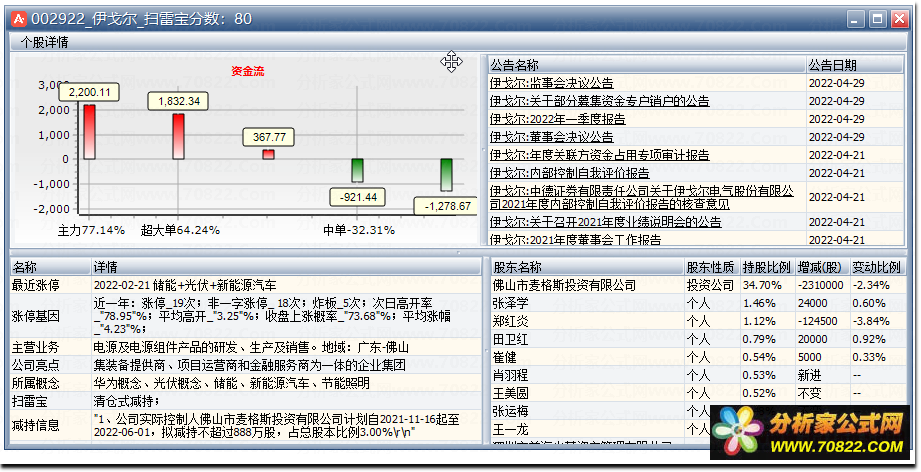Select the 1,832.34 red bar in chart

178,136
